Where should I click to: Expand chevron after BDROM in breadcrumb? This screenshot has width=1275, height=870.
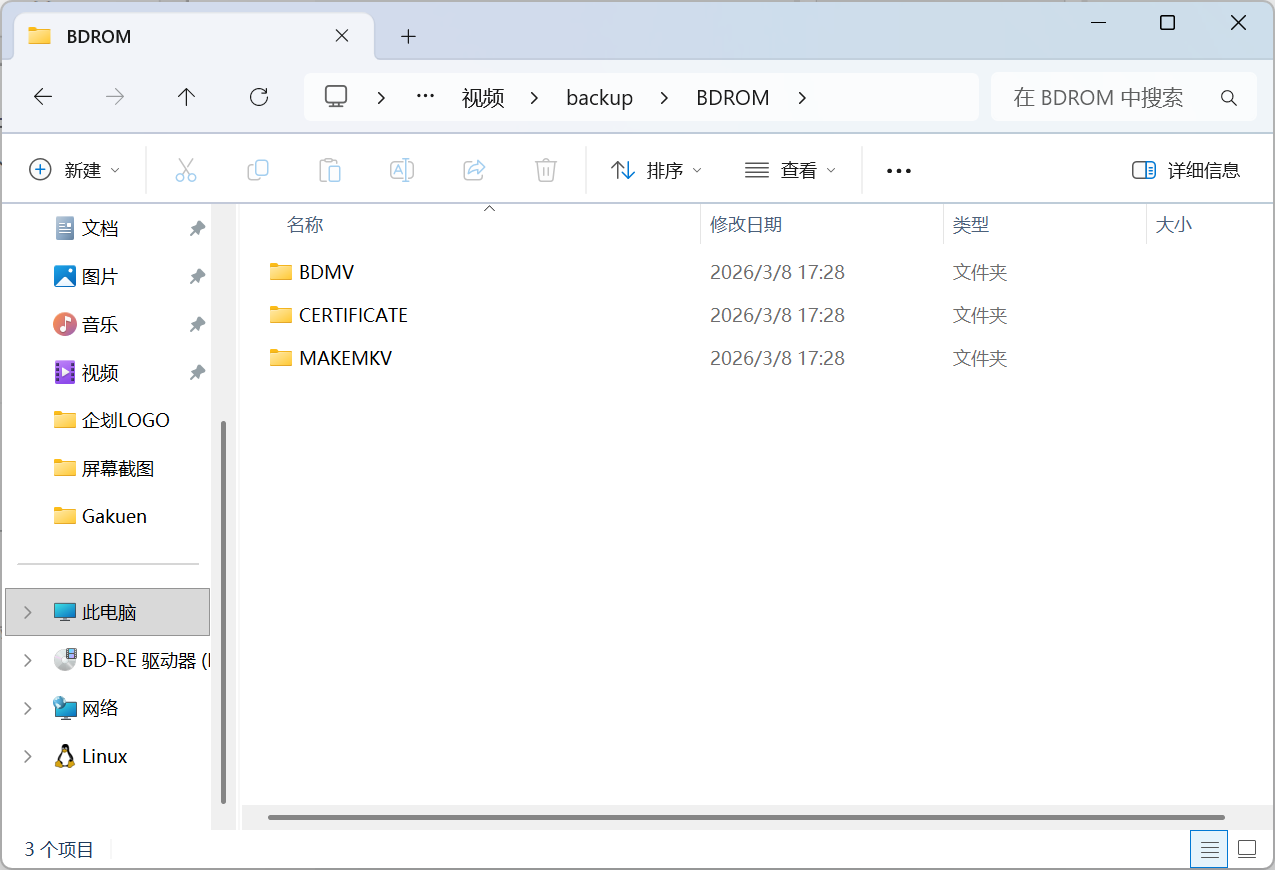click(801, 97)
